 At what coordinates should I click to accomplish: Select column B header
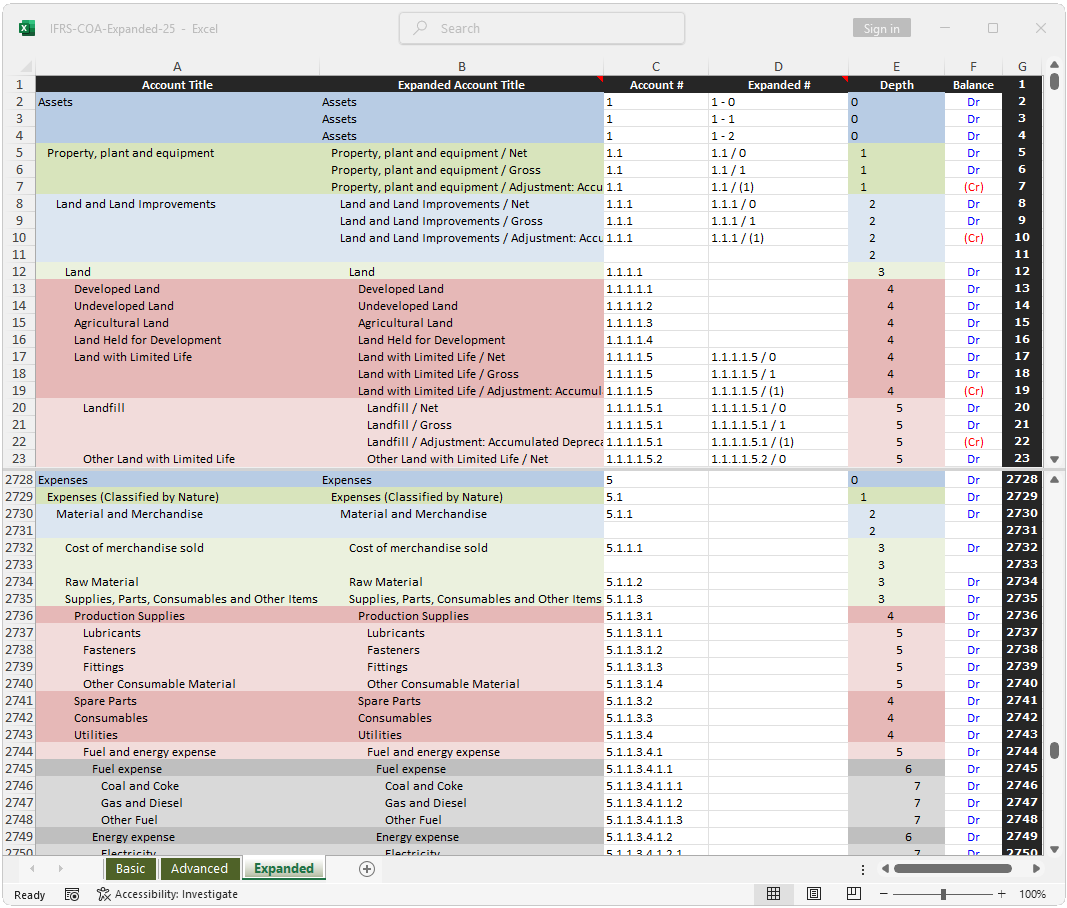461,67
